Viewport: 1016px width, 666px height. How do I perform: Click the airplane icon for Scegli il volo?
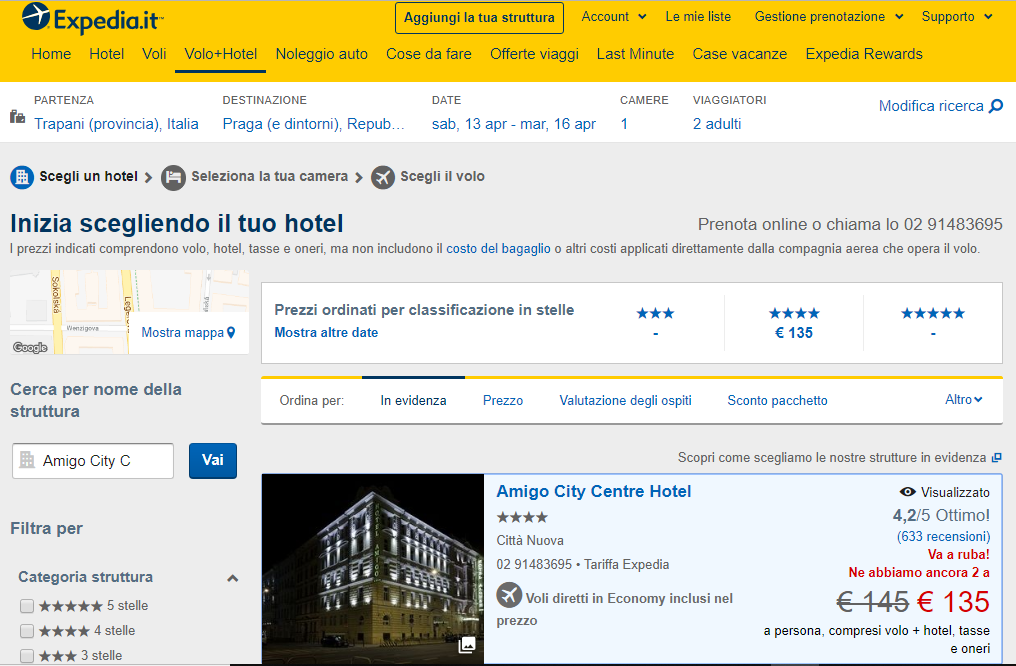pyautogui.click(x=383, y=178)
